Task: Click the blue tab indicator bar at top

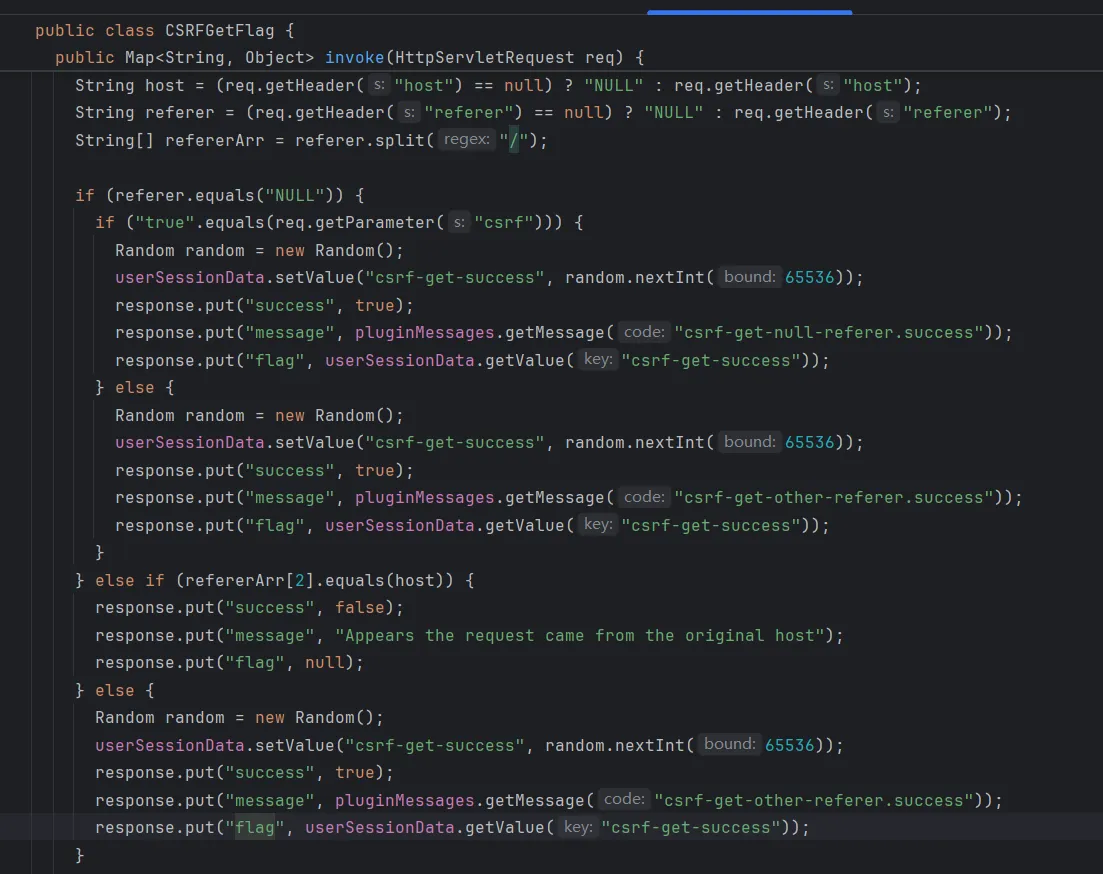Action: coord(749,12)
